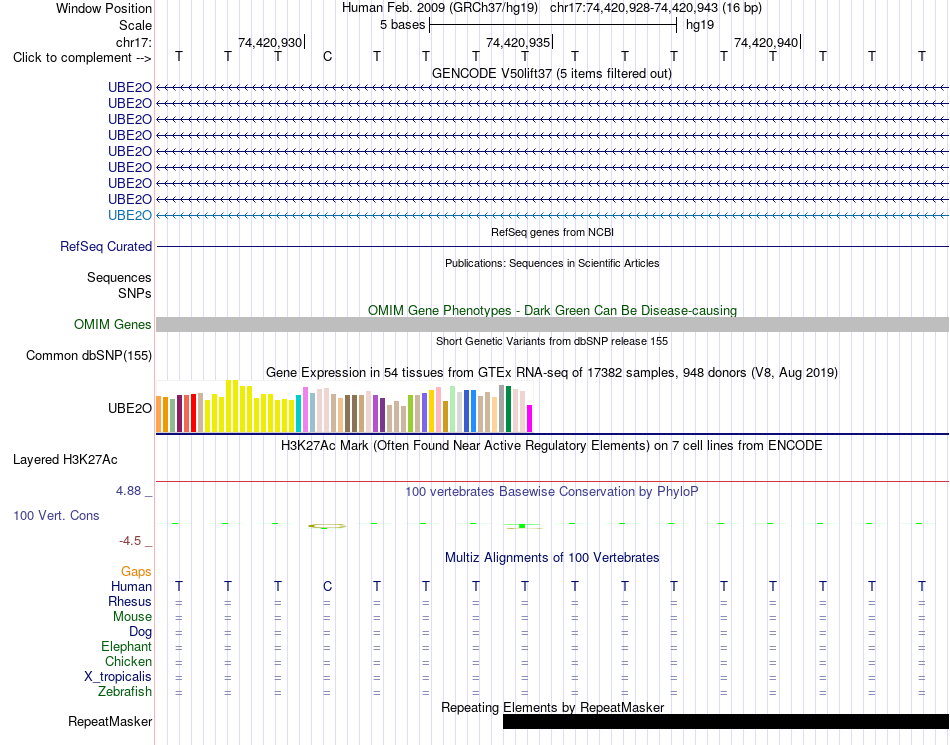Click the pink bar beside the cyan bar in the GTEx chart
The height and width of the screenshot is (745, 950).
(305, 409)
